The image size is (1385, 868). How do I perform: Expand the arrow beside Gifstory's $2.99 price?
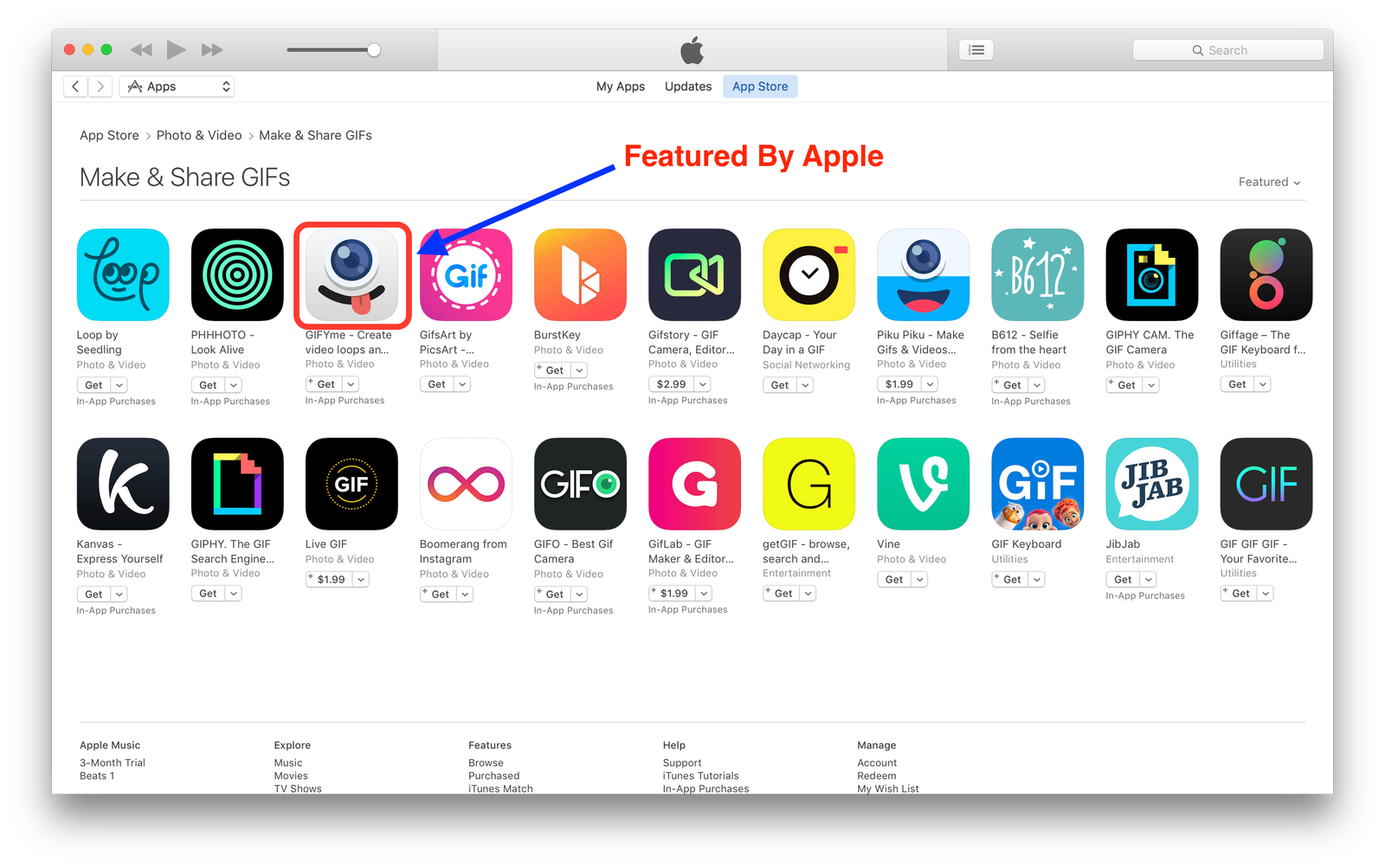(703, 384)
